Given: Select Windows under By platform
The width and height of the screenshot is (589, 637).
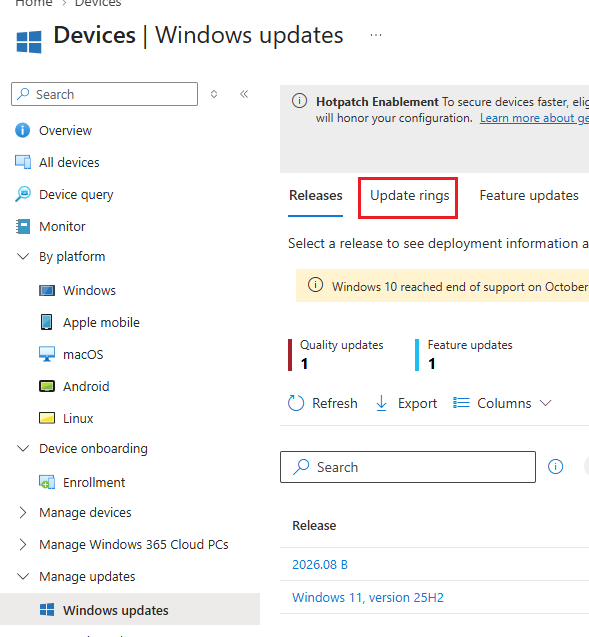Looking at the screenshot, I should coord(89,290).
